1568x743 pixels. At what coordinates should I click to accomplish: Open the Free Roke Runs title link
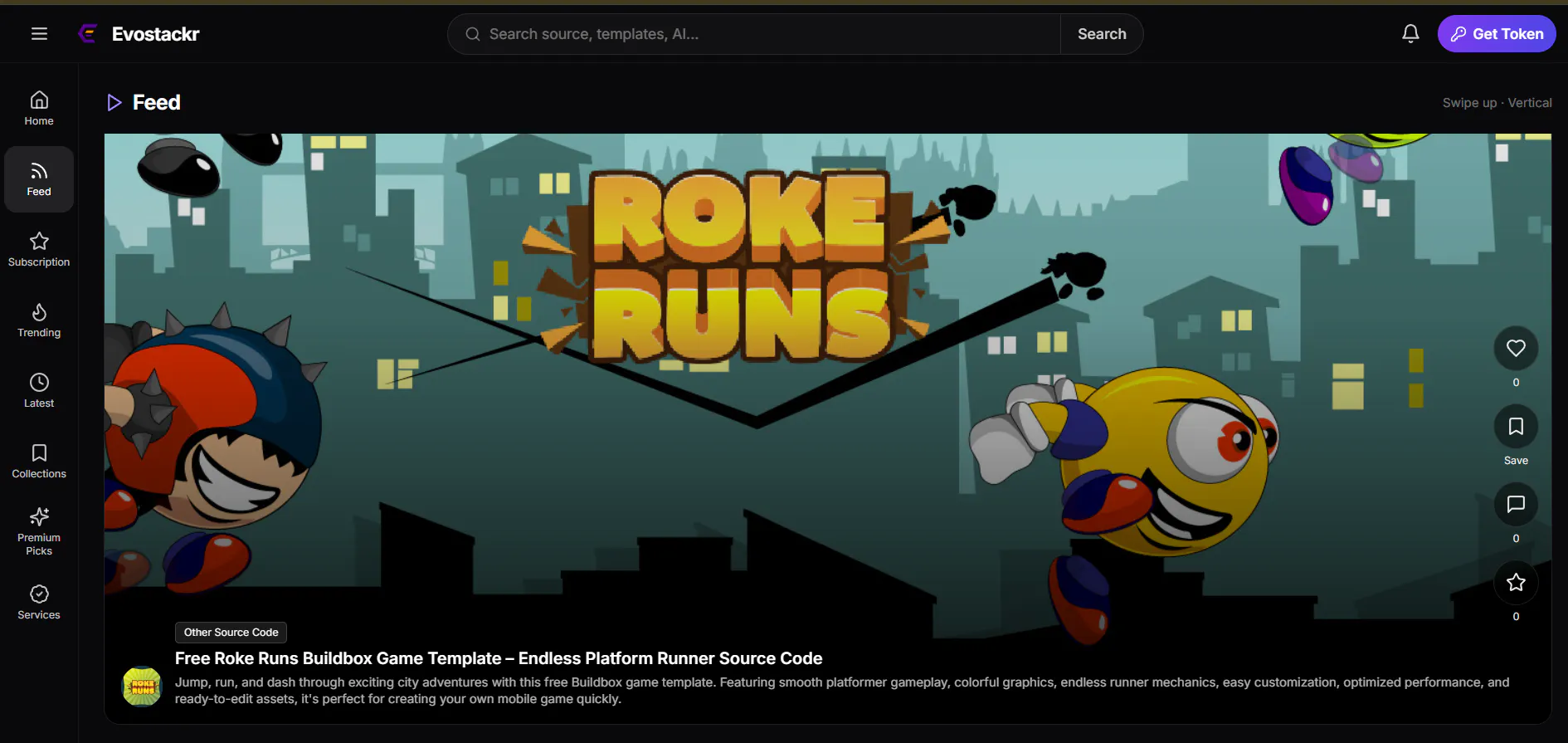[x=499, y=658]
